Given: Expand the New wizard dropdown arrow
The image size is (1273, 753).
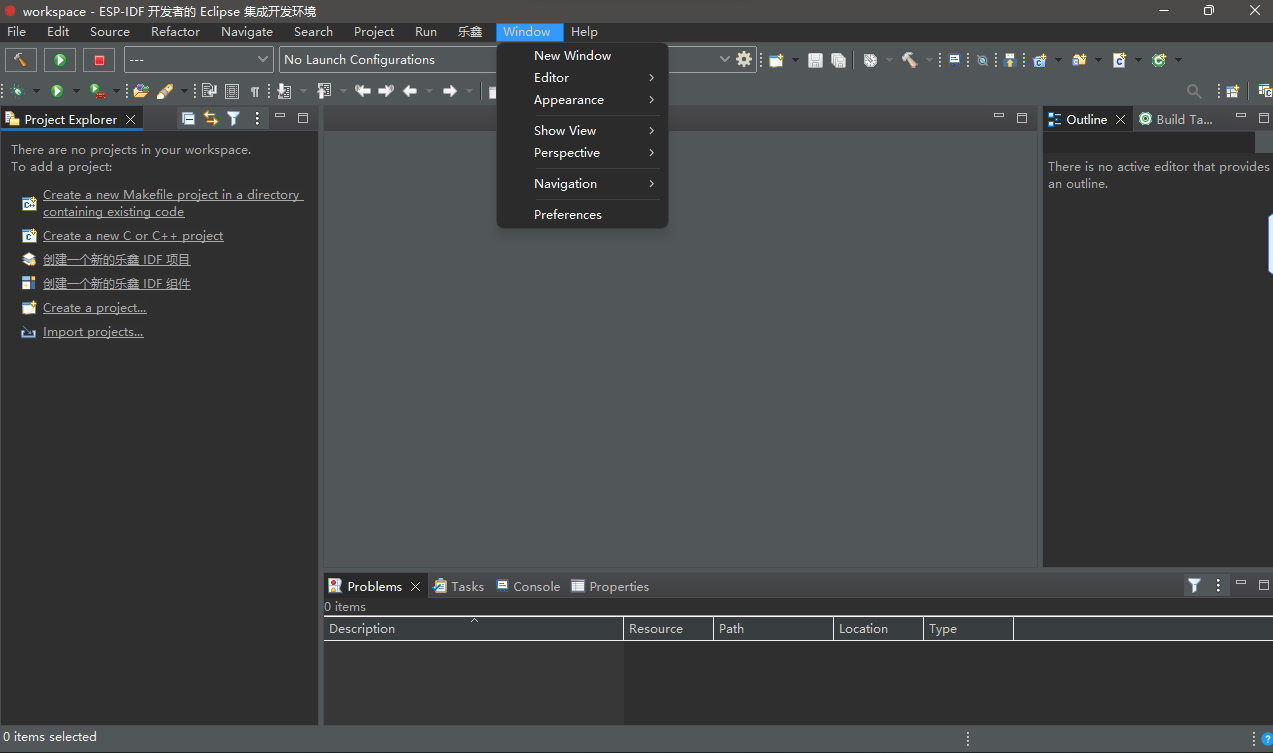Looking at the screenshot, I should 795,60.
